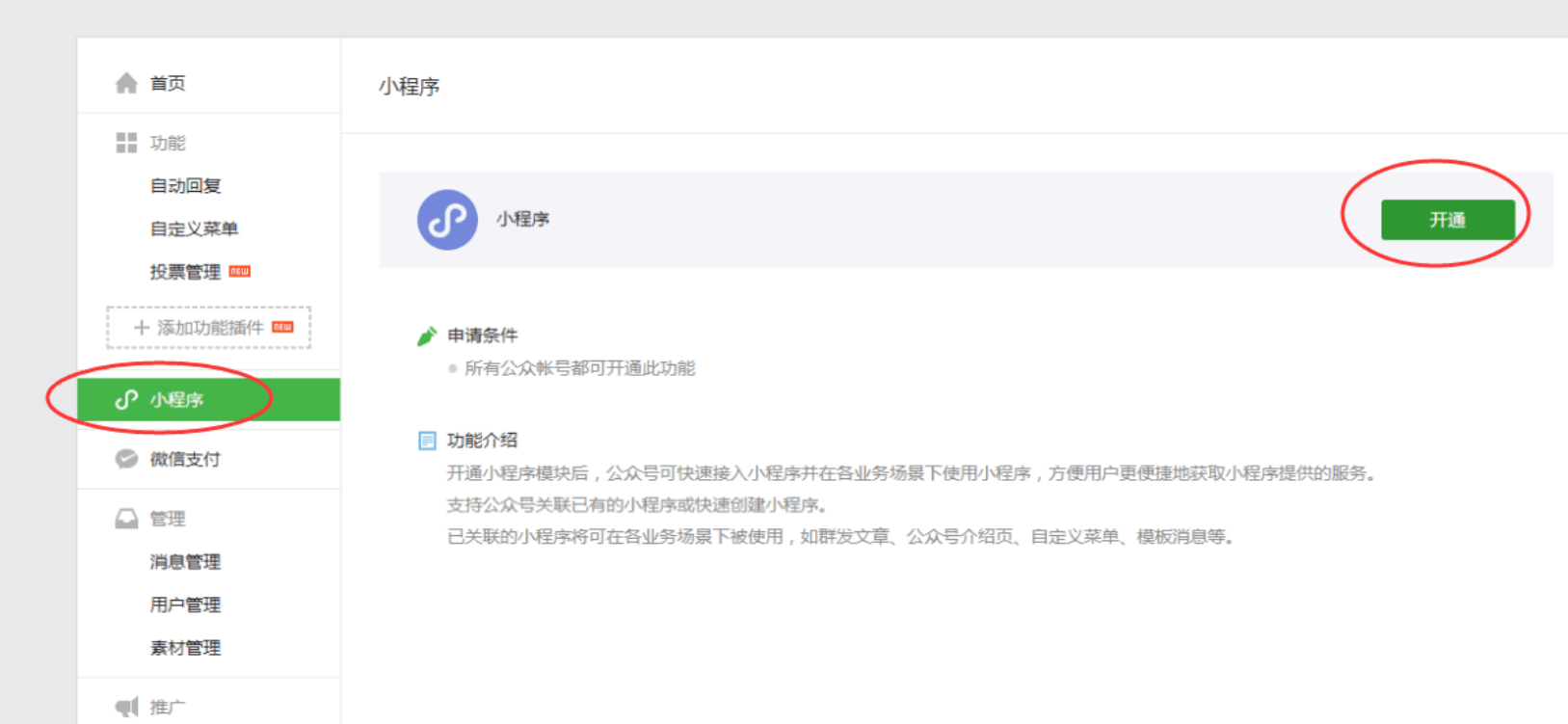Click the large purple 小程序 logo
This screenshot has width=1568, height=724.
[x=447, y=220]
